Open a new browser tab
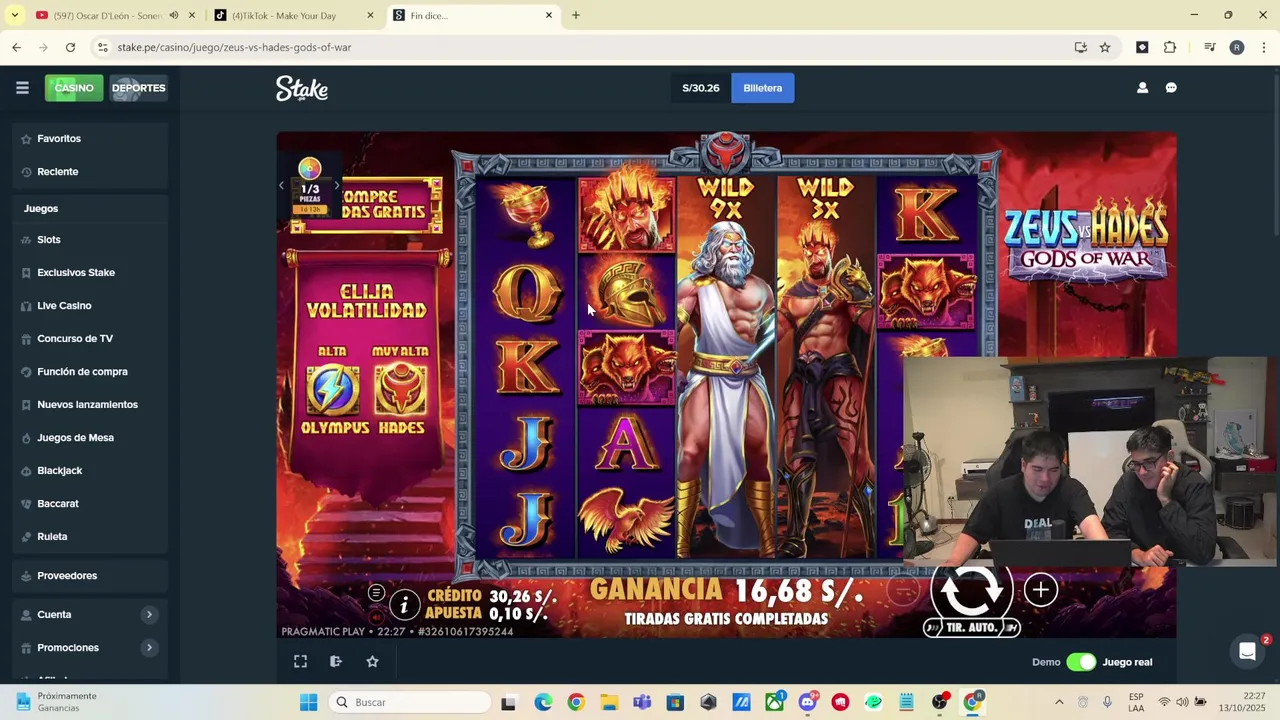The image size is (1280, 720). point(576,15)
